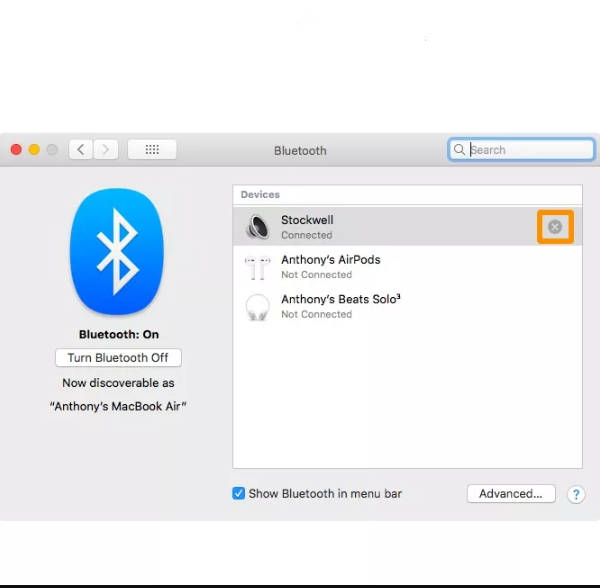Focus the Search field

(x=521, y=150)
